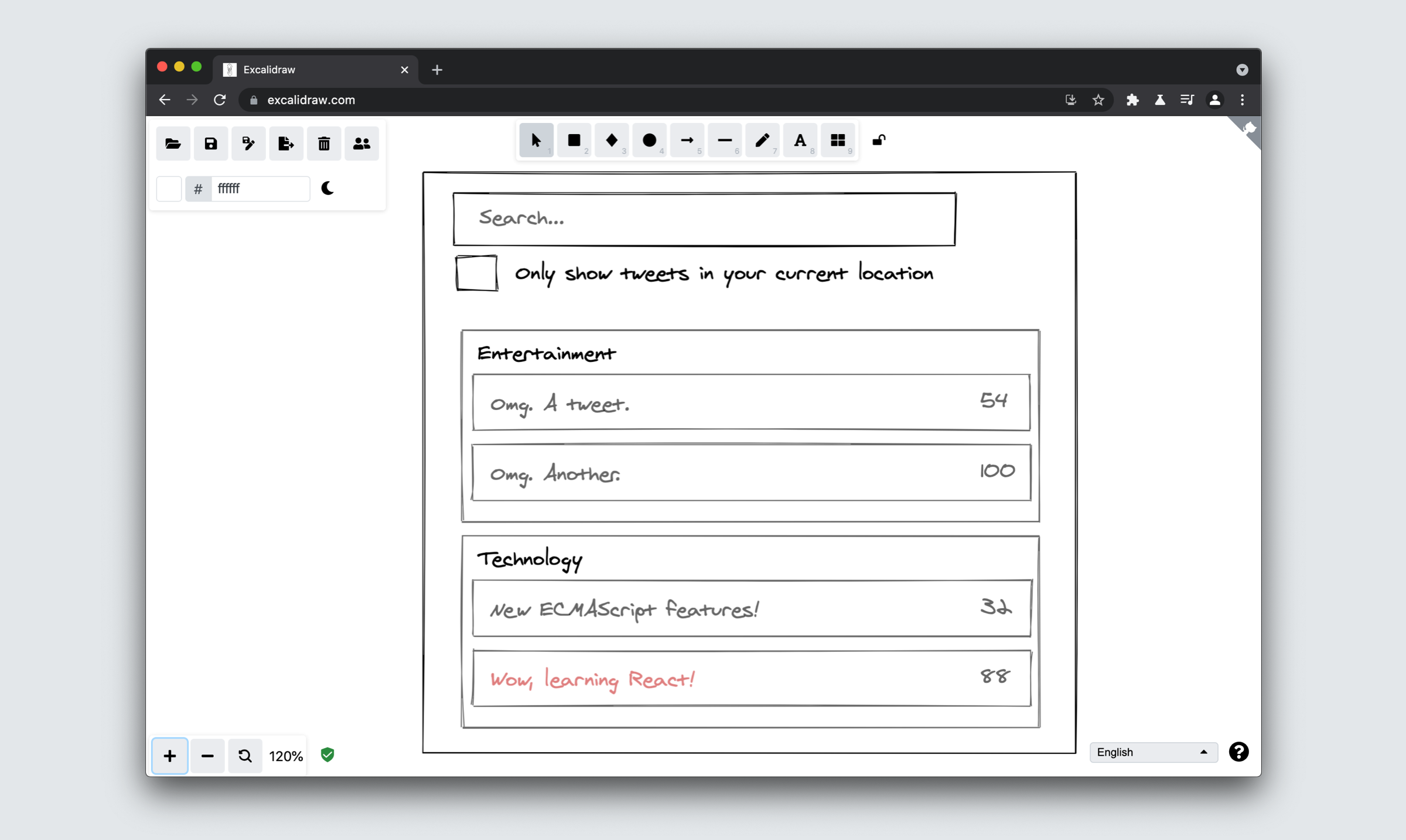Click the Save As pencil-file icon
This screenshot has width=1406, height=840.
248,144
